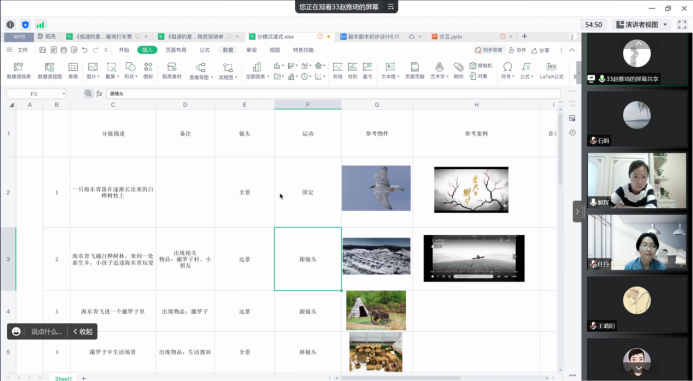The height and width of the screenshot is (381, 693).
Task: Collapse the participant video panel
Action: pos(577,212)
